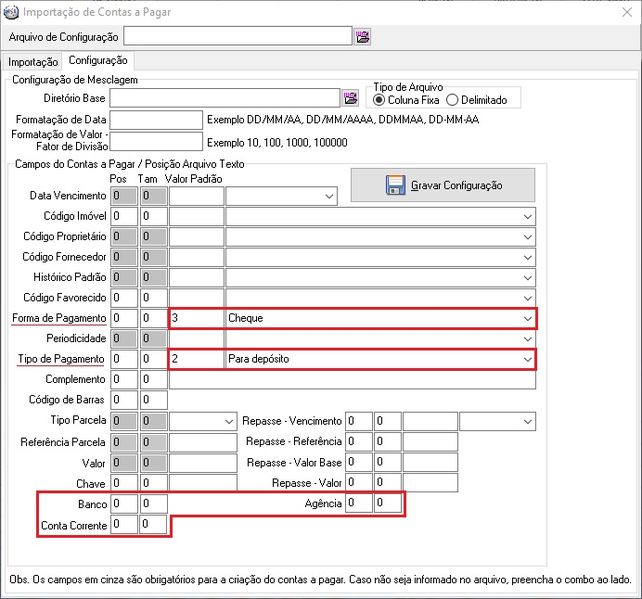Click the Conta Corrente size field
Viewport: 642px width, 599px height.
153,523
